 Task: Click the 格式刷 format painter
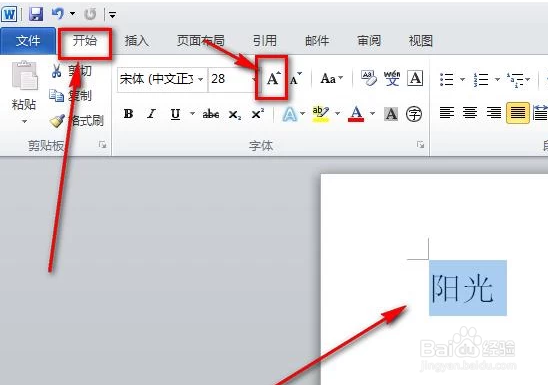77,121
